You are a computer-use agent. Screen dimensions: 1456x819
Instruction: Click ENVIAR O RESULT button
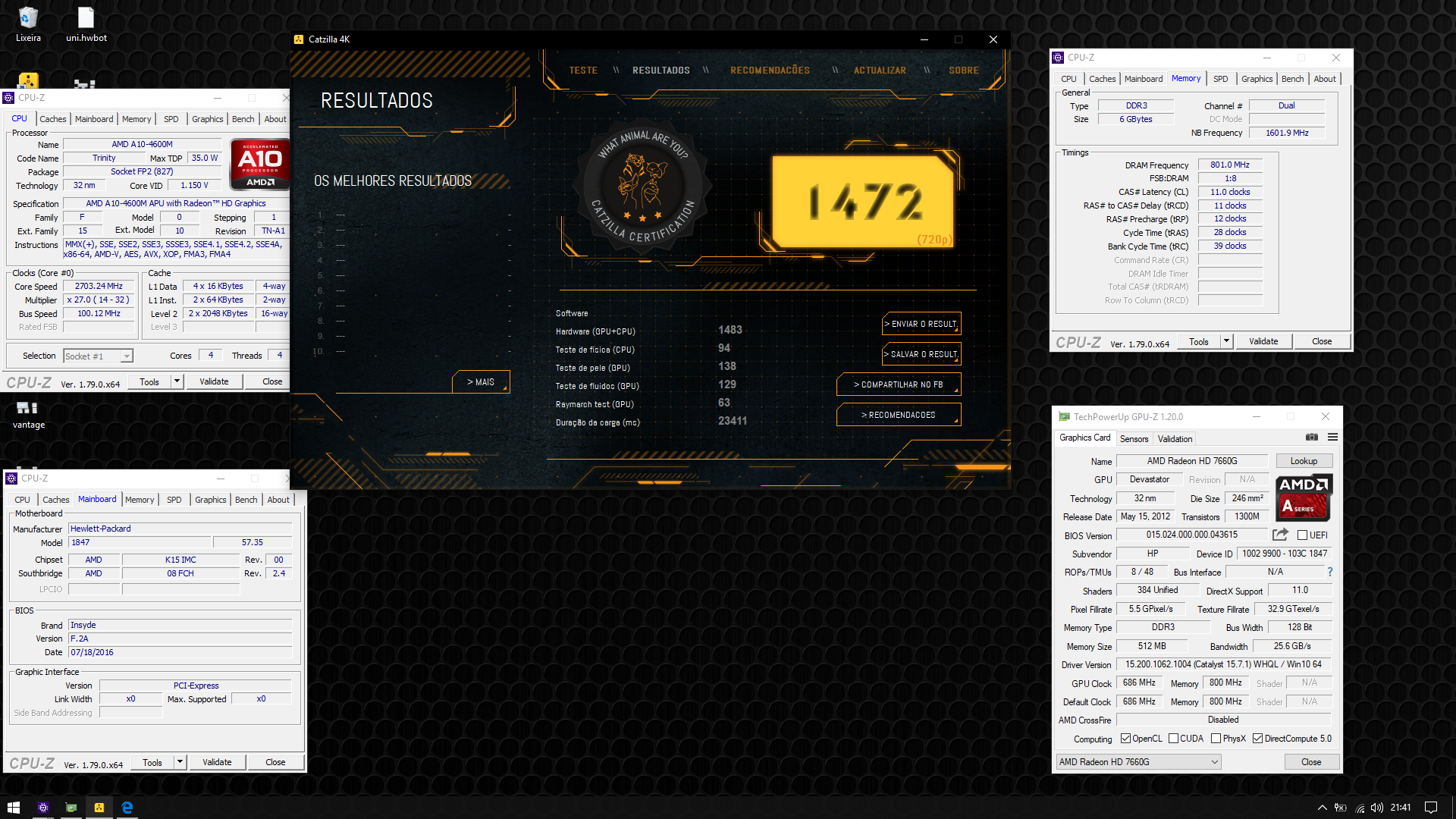tap(921, 324)
